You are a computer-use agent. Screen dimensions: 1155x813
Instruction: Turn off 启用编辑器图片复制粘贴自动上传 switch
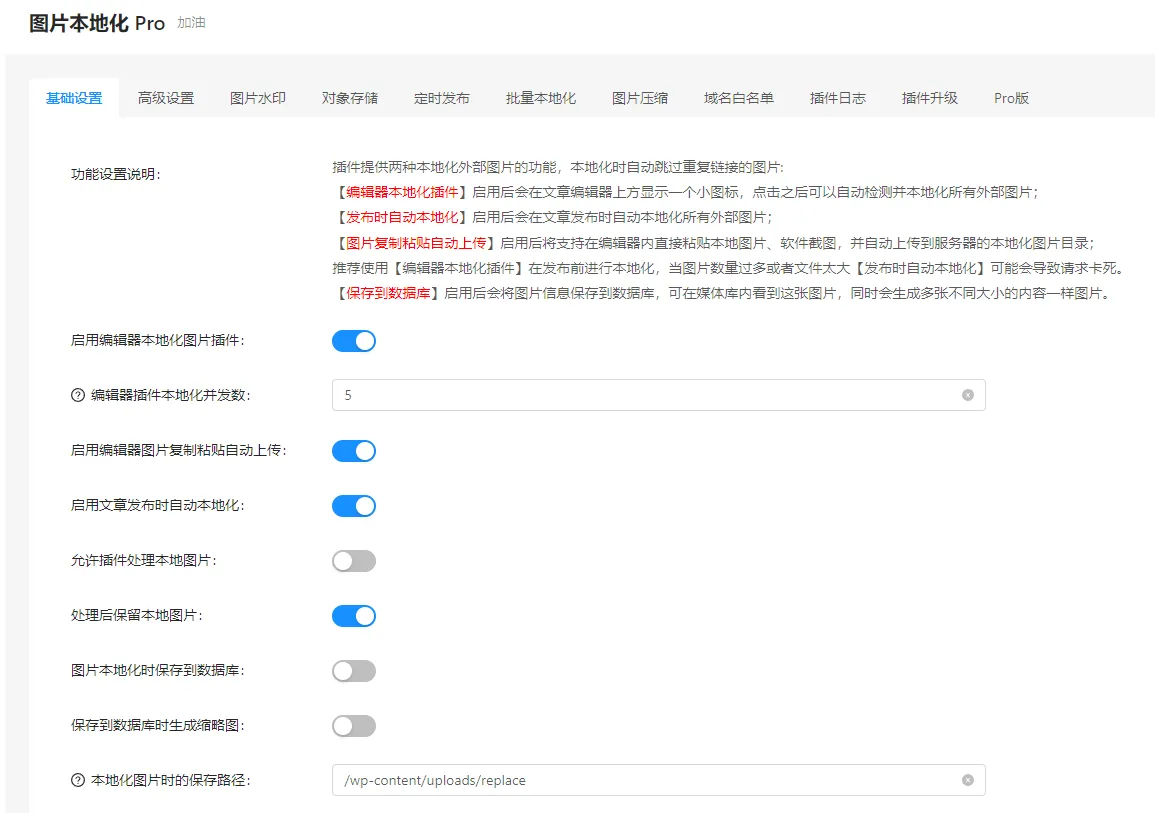tap(354, 451)
